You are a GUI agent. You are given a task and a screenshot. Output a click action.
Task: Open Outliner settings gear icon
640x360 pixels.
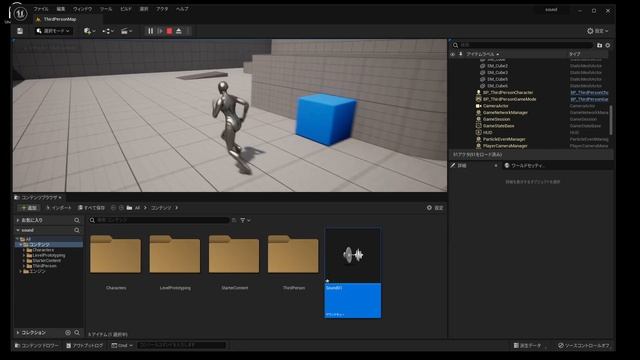608,45
